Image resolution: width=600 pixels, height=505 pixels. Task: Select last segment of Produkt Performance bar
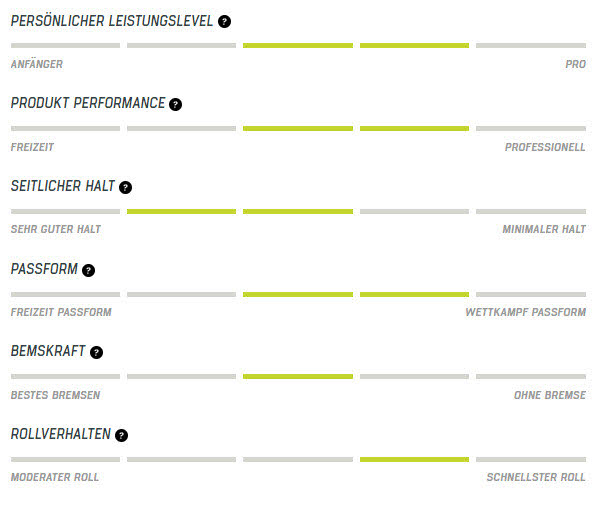pos(530,128)
